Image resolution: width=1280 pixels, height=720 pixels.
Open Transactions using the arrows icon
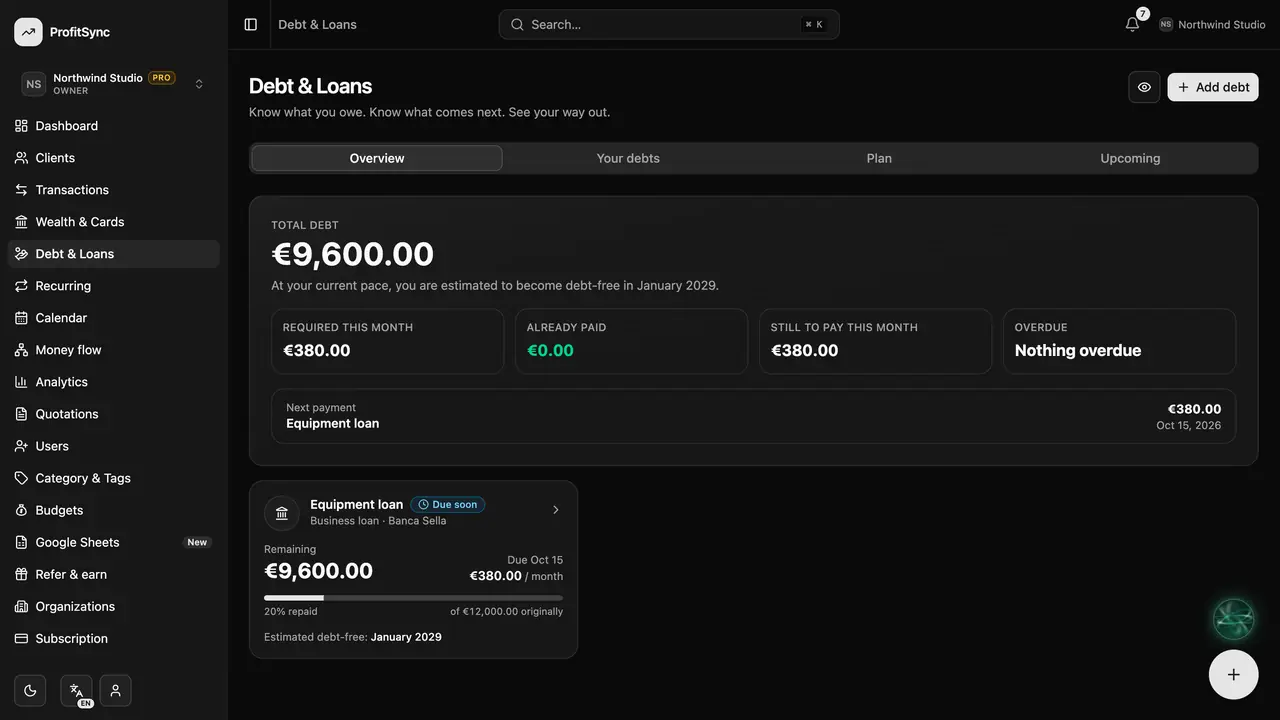21,190
